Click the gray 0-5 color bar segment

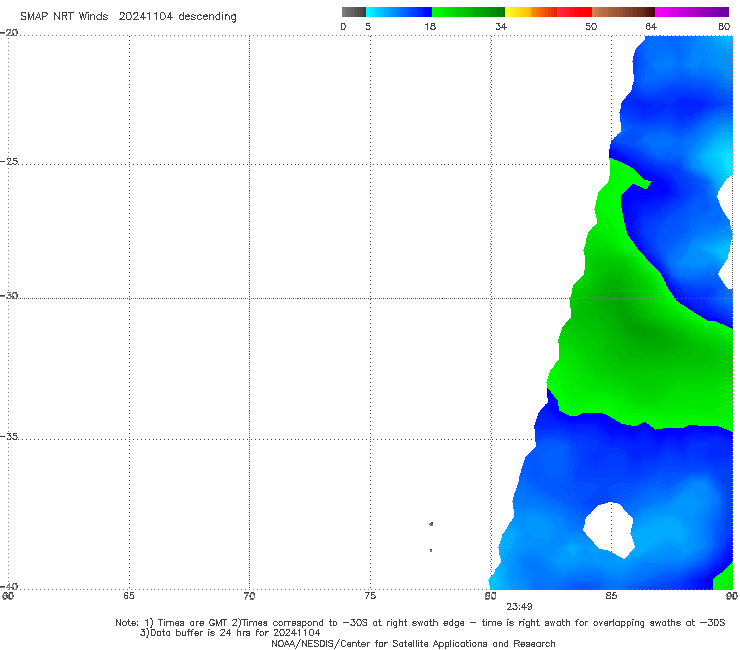(354, 12)
